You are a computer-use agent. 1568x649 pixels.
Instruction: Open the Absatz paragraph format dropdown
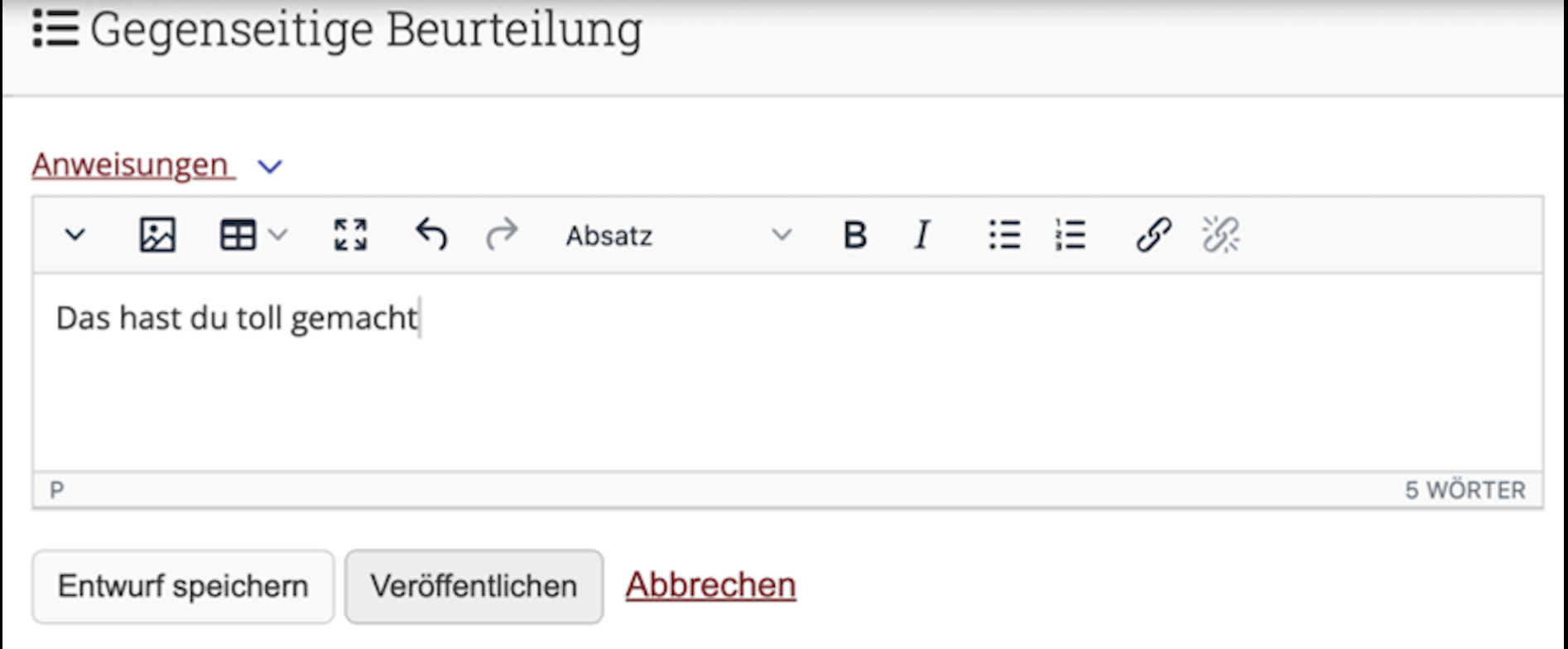(x=676, y=236)
